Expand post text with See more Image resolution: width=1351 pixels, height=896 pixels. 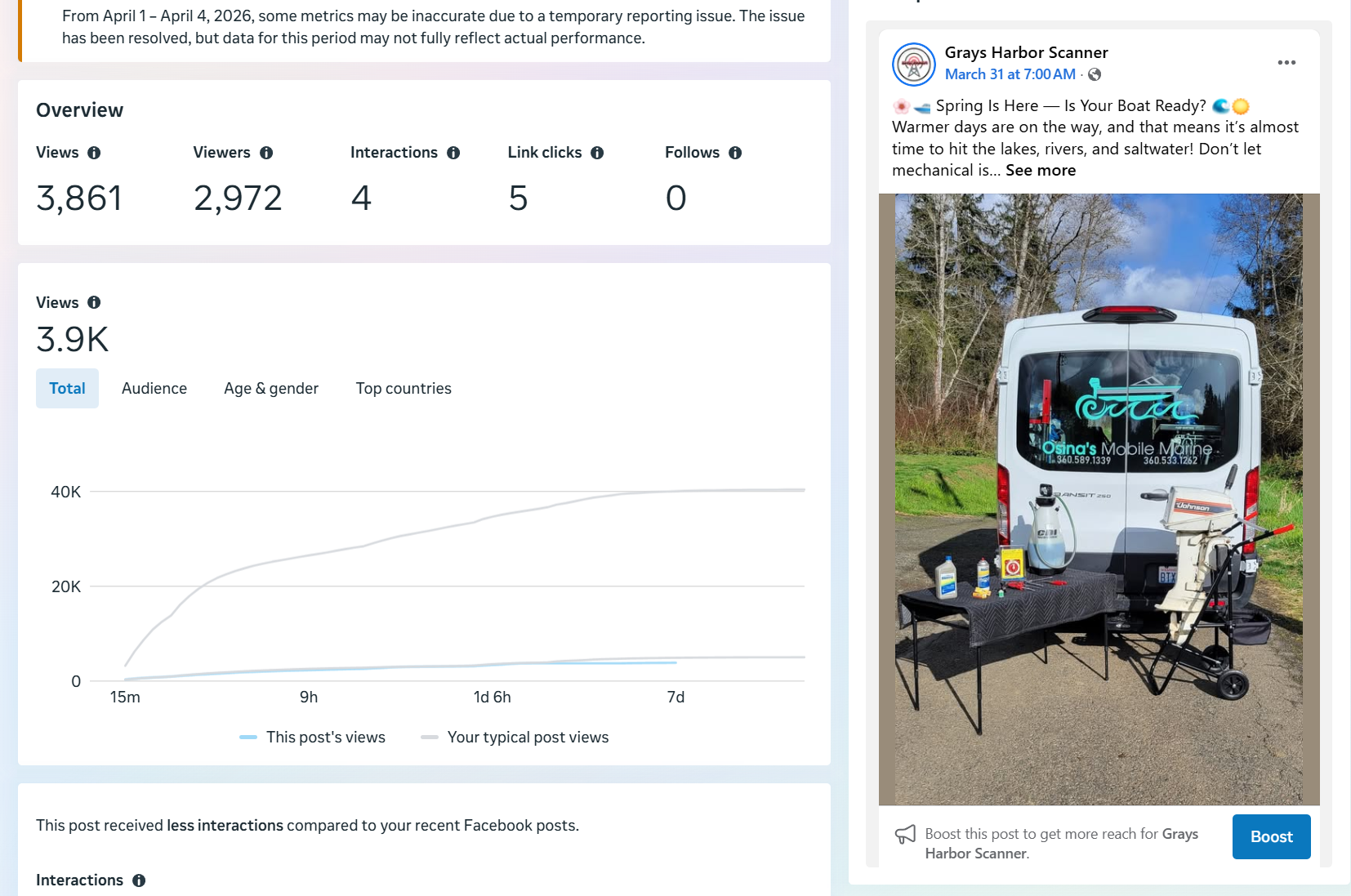(1041, 171)
